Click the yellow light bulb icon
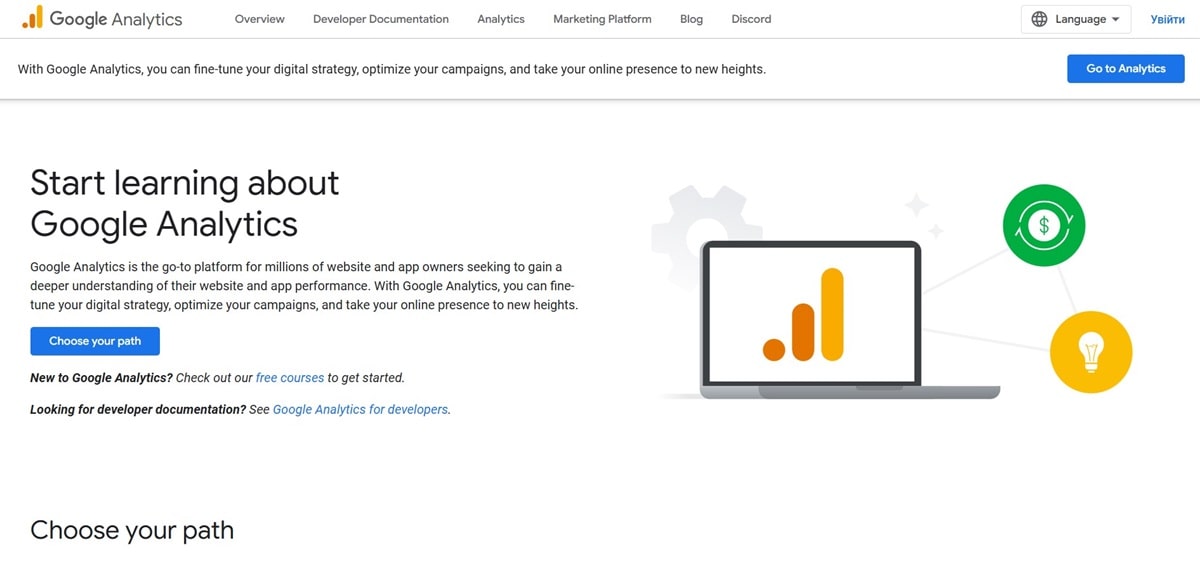The image size is (1200, 576). pos(1091,352)
